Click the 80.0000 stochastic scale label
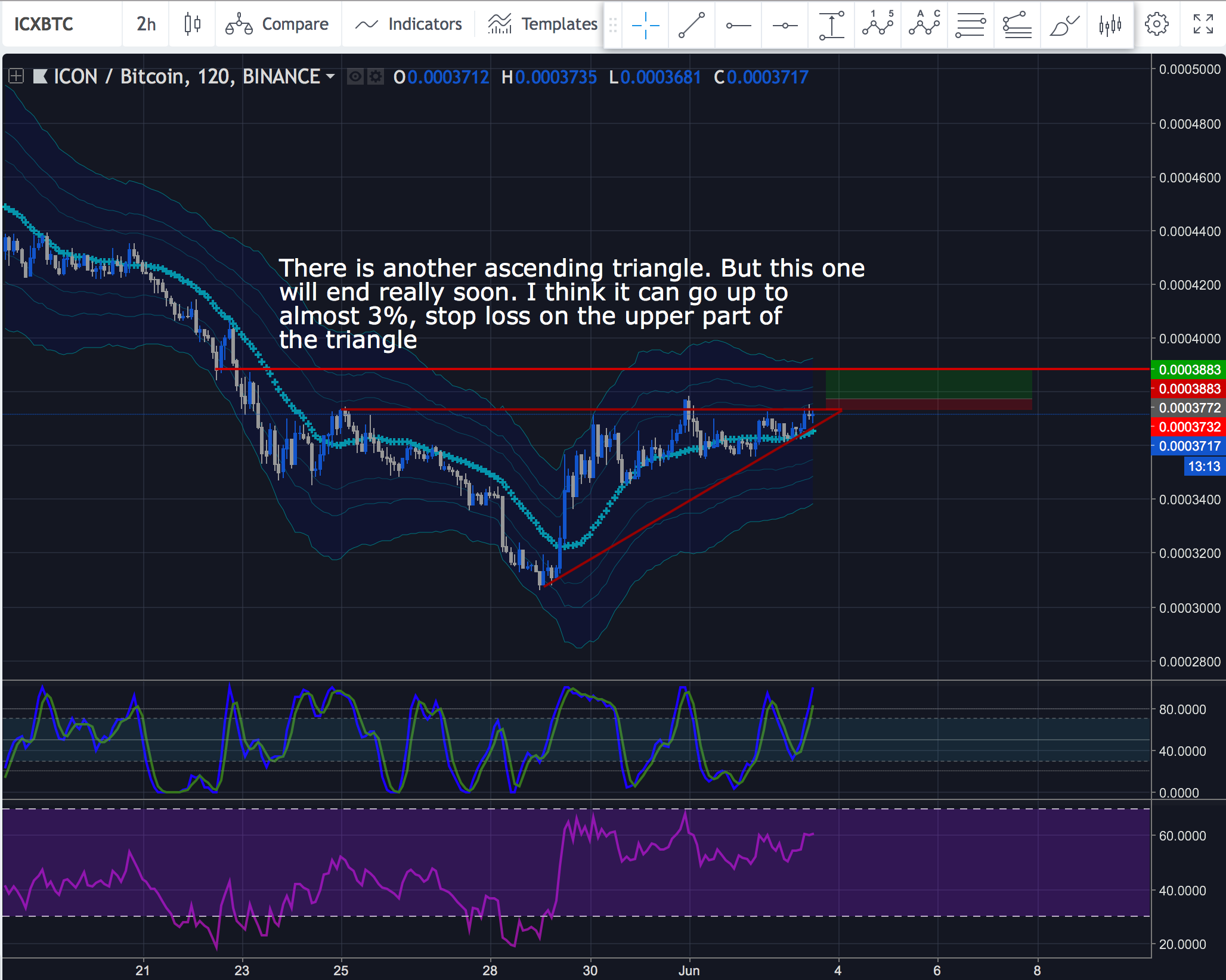 point(1182,709)
